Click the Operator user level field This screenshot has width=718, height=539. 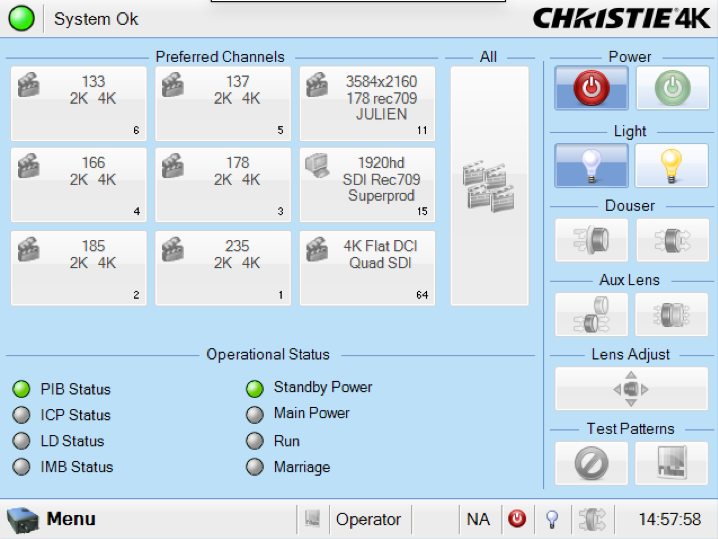click(368, 519)
